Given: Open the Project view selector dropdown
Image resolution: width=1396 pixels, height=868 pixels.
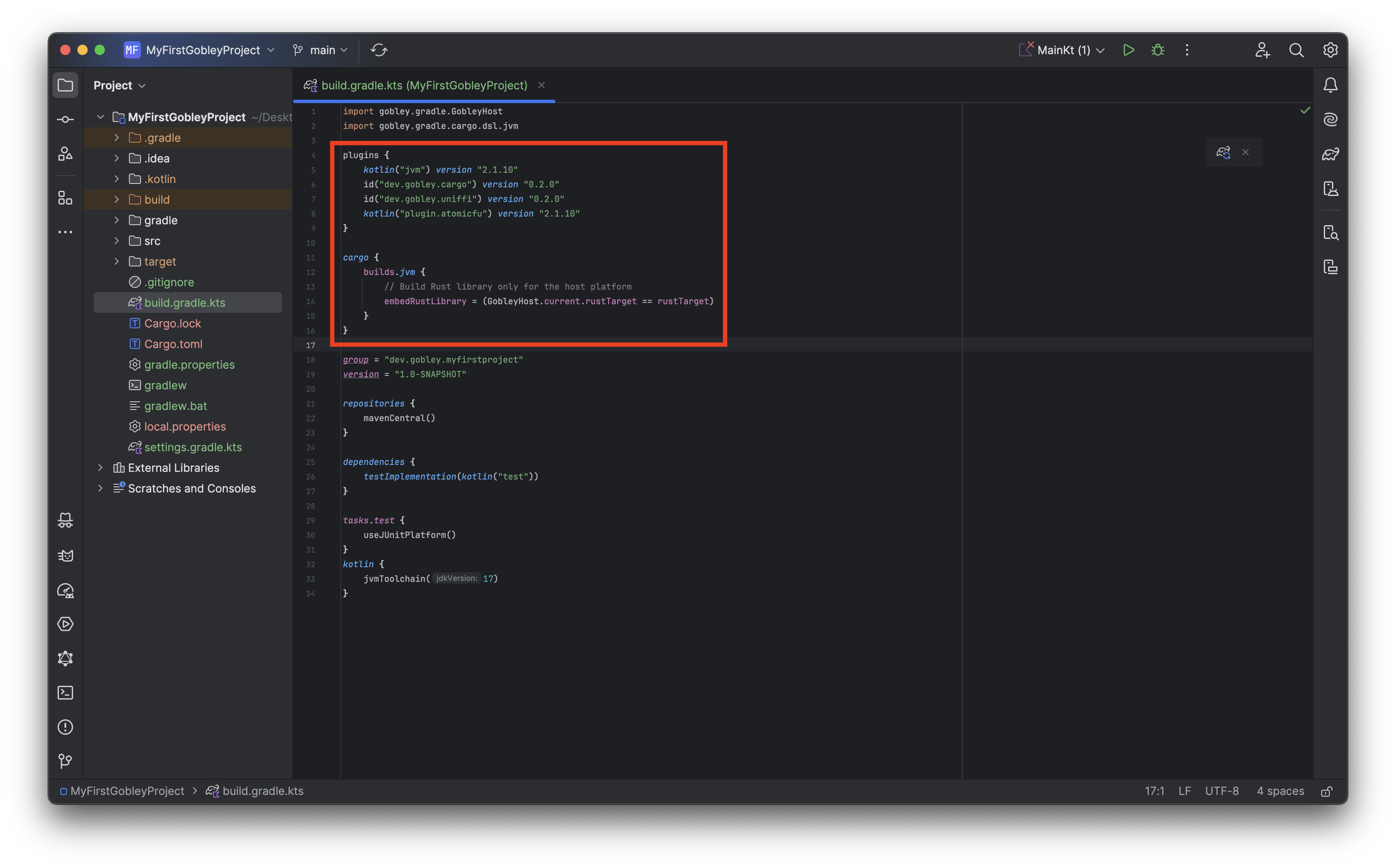Looking at the screenshot, I should [x=119, y=85].
